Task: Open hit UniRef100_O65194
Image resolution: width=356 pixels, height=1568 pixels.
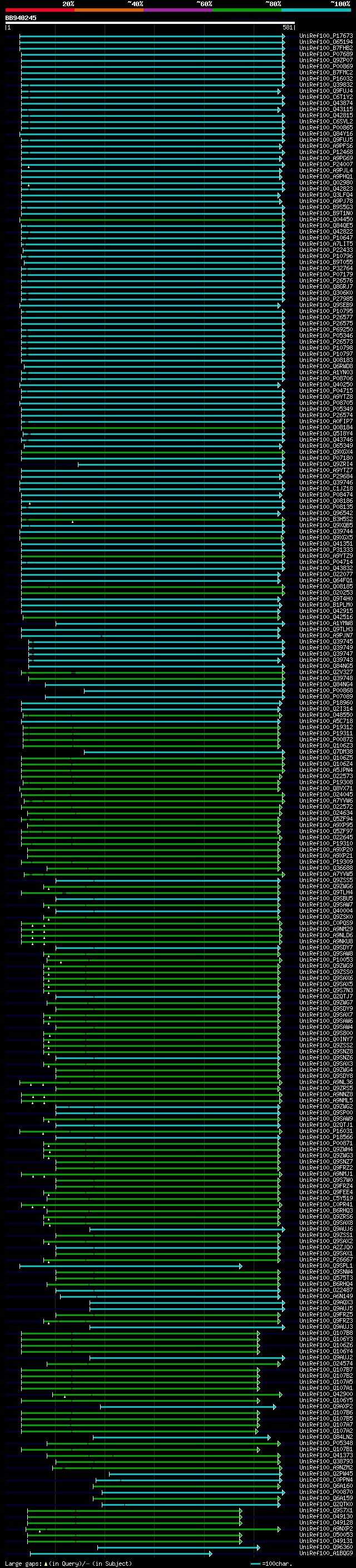Action: click(x=326, y=42)
